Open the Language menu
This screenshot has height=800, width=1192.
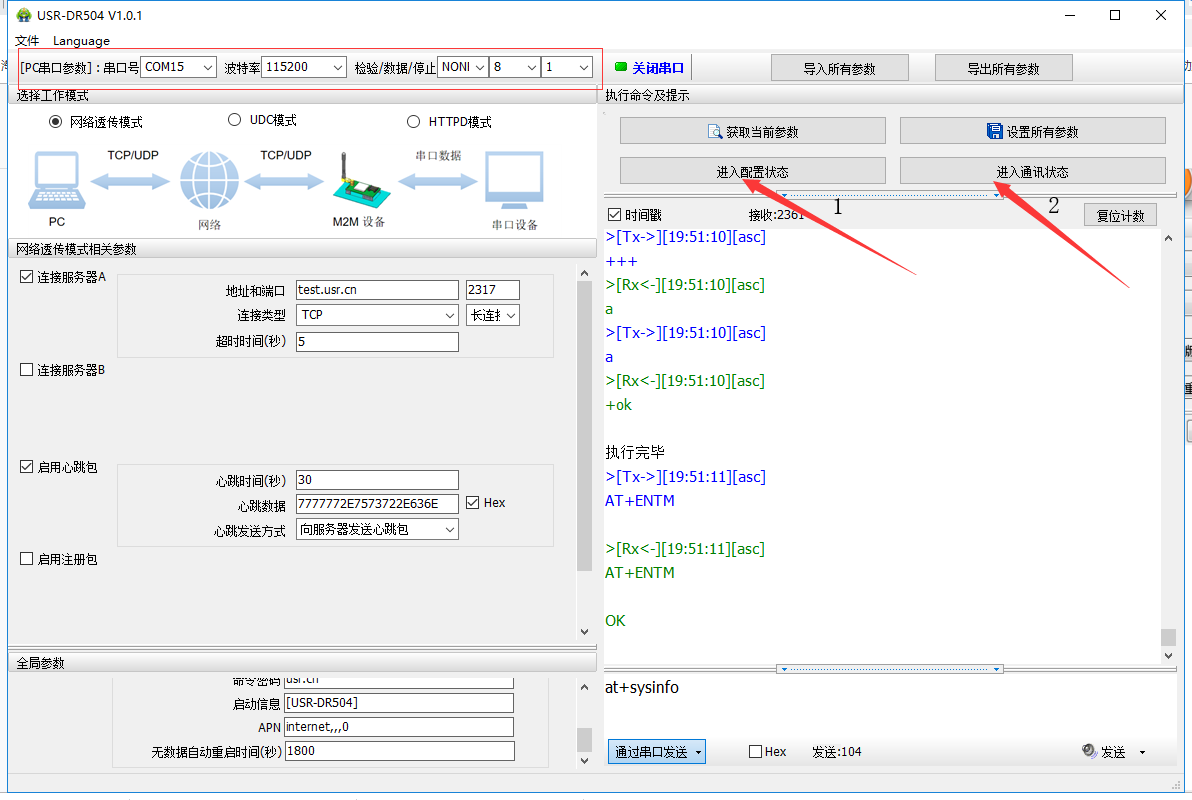(x=81, y=41)
